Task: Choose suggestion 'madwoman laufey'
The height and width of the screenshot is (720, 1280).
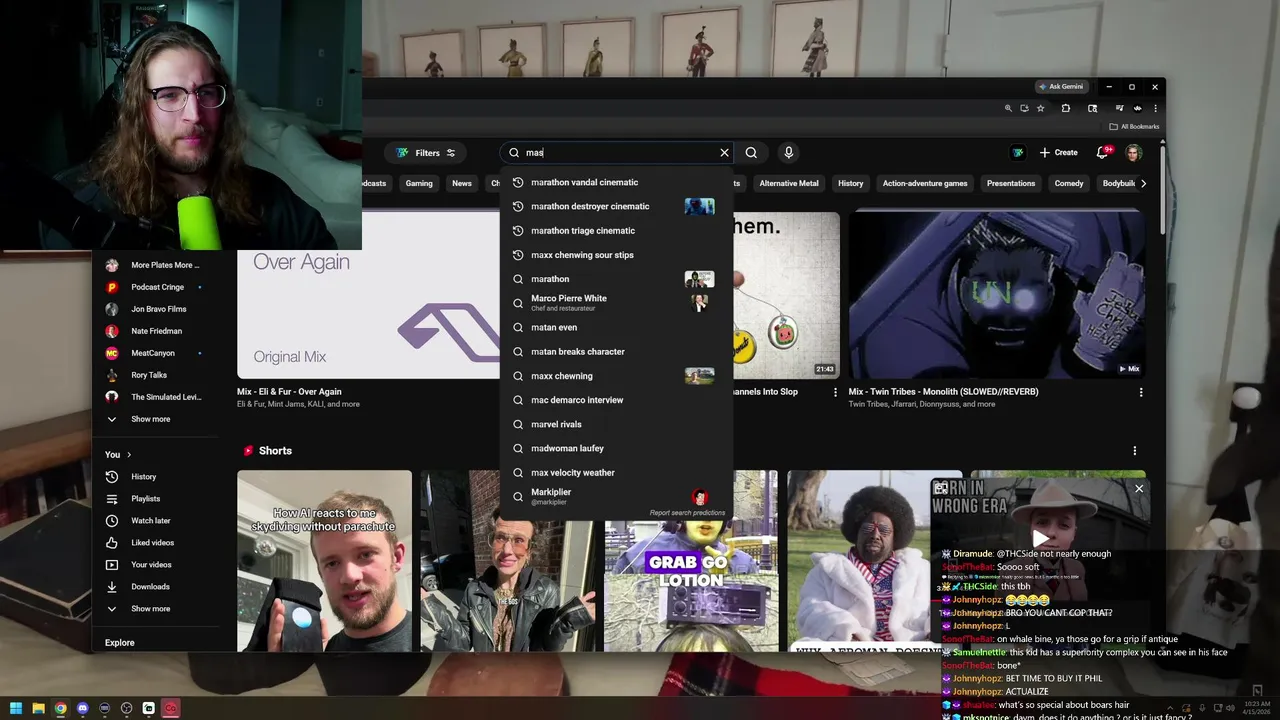Action: click(x=616, y=448)
